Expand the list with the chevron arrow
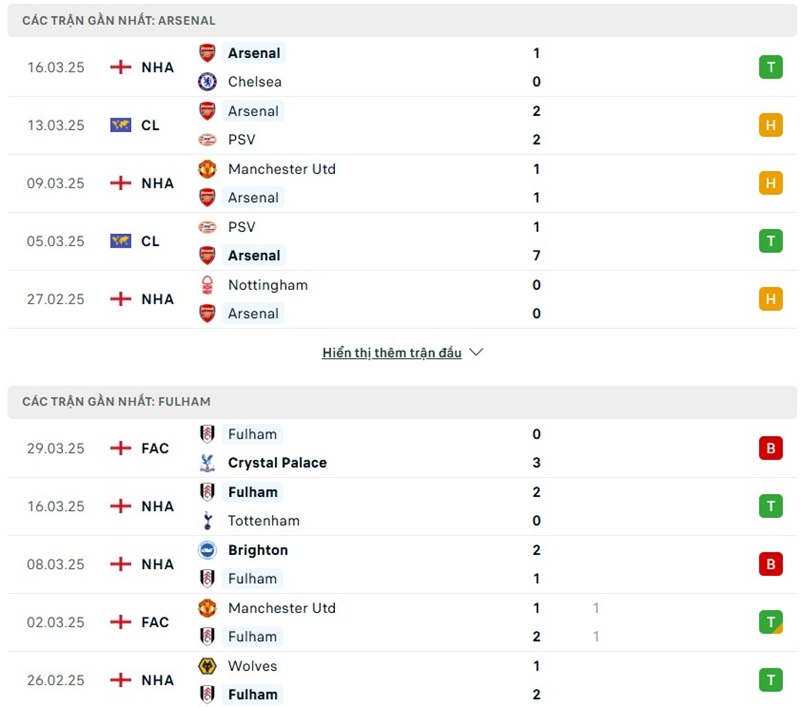Image resolution: width=800 pixels, height=707 pixels. pos(476,353)
